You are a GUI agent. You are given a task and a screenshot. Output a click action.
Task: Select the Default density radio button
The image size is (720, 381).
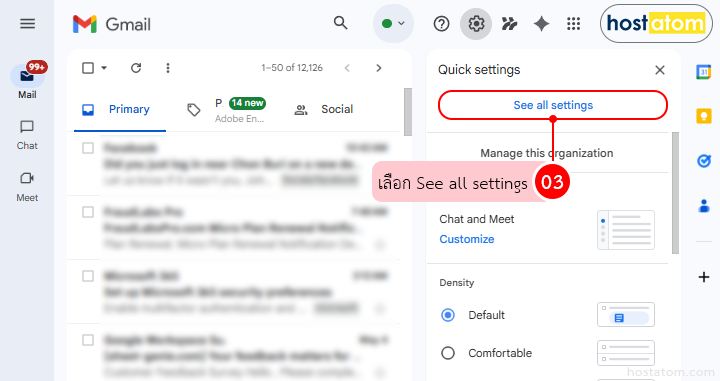coord(448,315)
